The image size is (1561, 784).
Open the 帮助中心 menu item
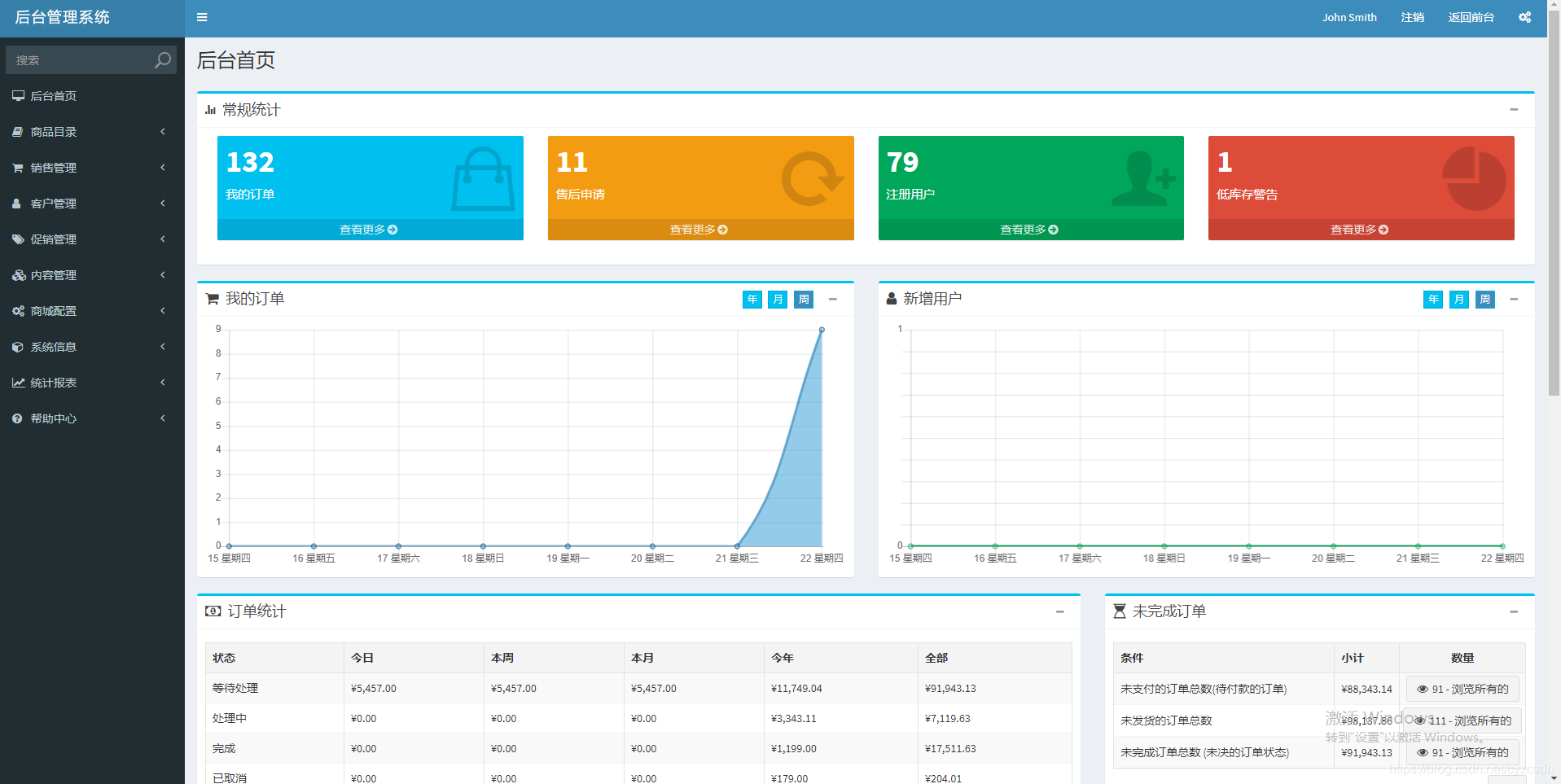coord(92,418)
